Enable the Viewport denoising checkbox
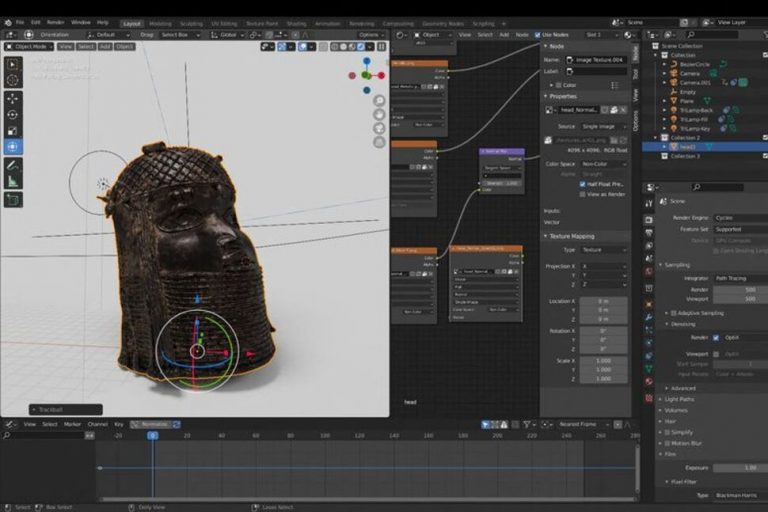The width and height of the screenshot is (768, 512). (x=716, y=354)
